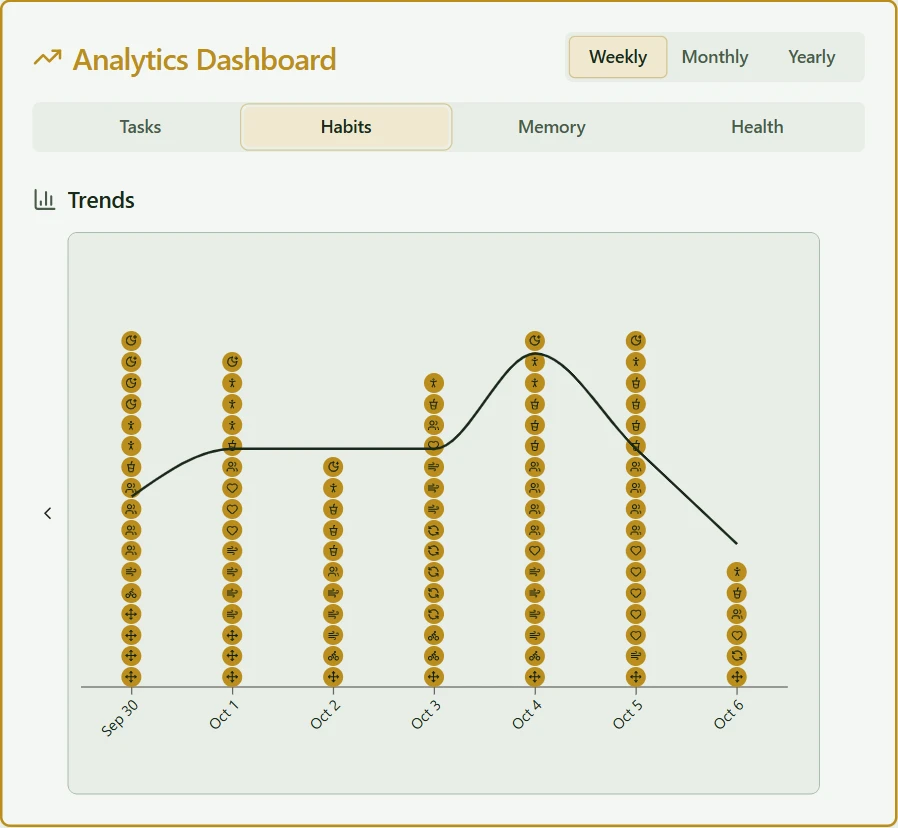
Task: Show the Health tab
Action: [757, 127]
